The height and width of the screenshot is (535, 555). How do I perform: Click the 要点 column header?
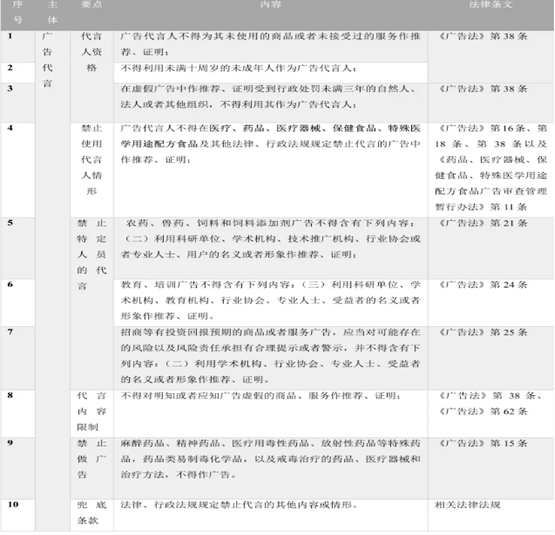pos(92,5)
